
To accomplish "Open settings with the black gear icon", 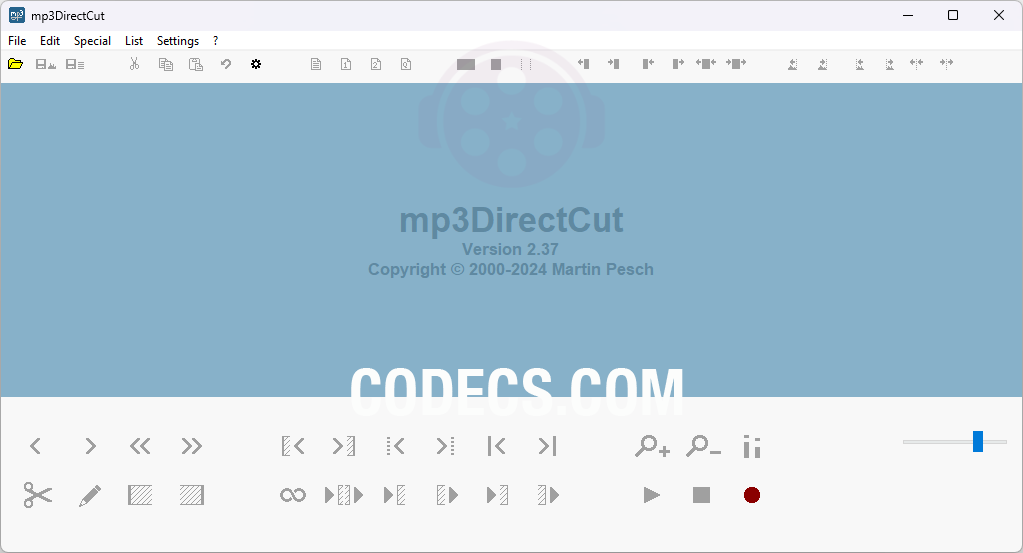I will pyautogui.click(x=256, y=64).
